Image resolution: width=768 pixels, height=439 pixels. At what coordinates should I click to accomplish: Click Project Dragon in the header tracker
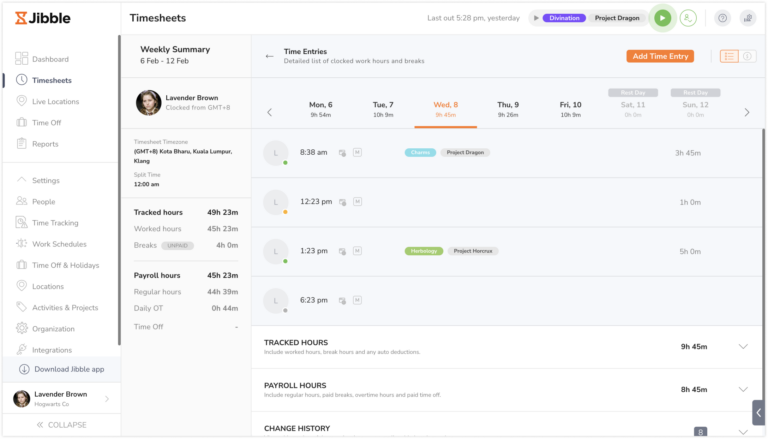[617, 18]
